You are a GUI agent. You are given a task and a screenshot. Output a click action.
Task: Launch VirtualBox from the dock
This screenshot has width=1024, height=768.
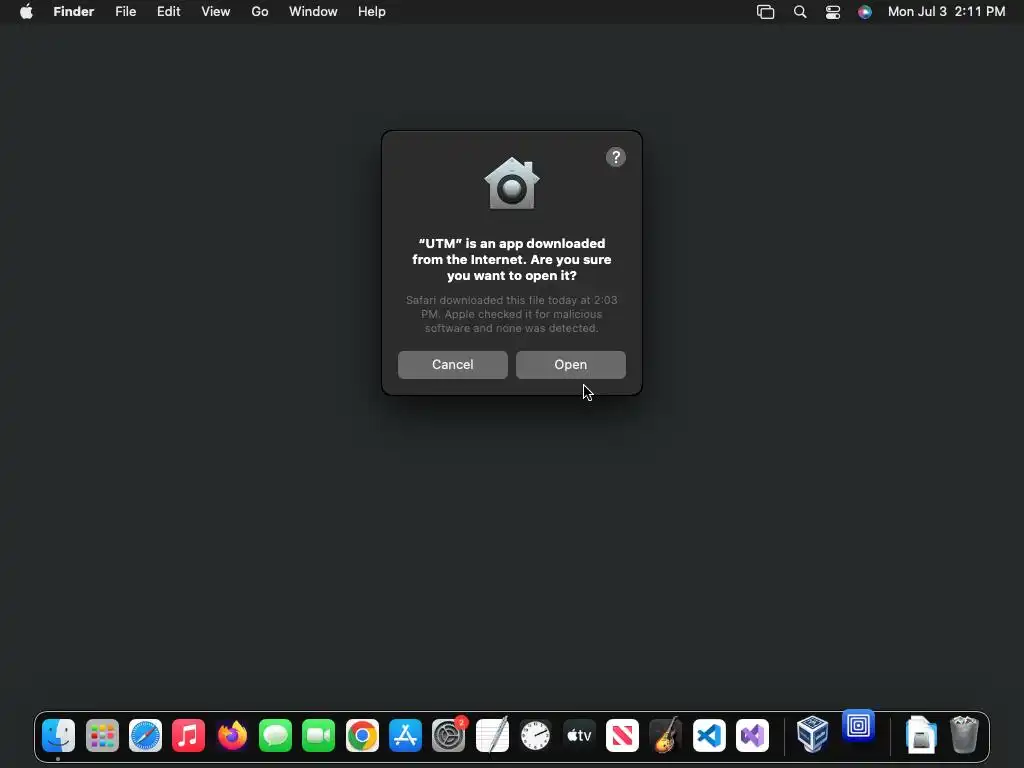812,734
